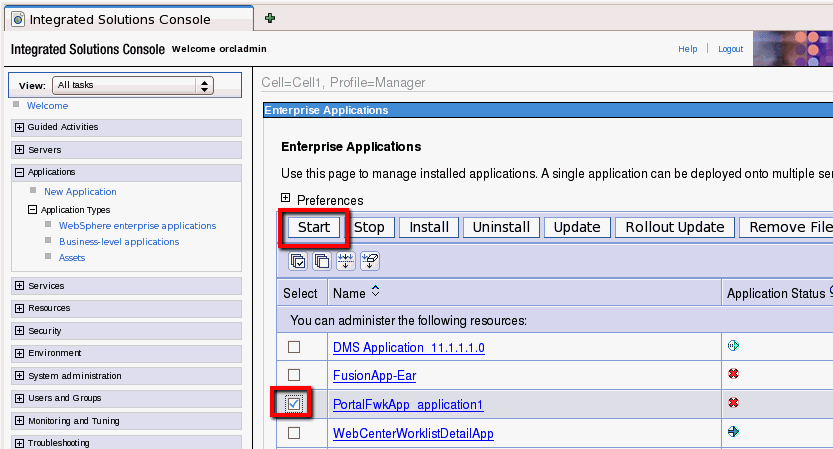Expand the Services navigation section
The height and width of the screenshot is (449, 833).
[20, 286]
